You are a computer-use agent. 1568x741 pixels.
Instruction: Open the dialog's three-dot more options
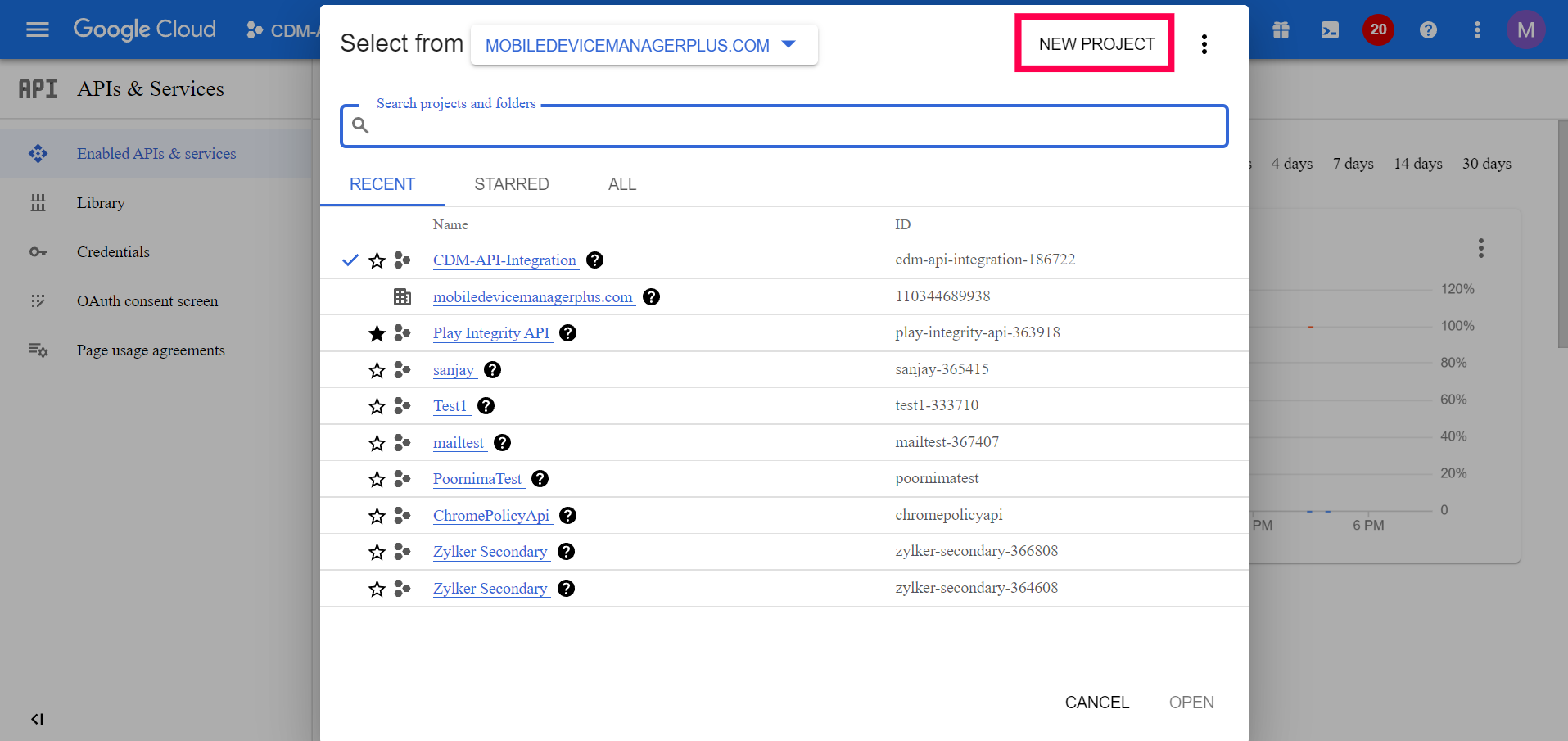[1204, 44]
